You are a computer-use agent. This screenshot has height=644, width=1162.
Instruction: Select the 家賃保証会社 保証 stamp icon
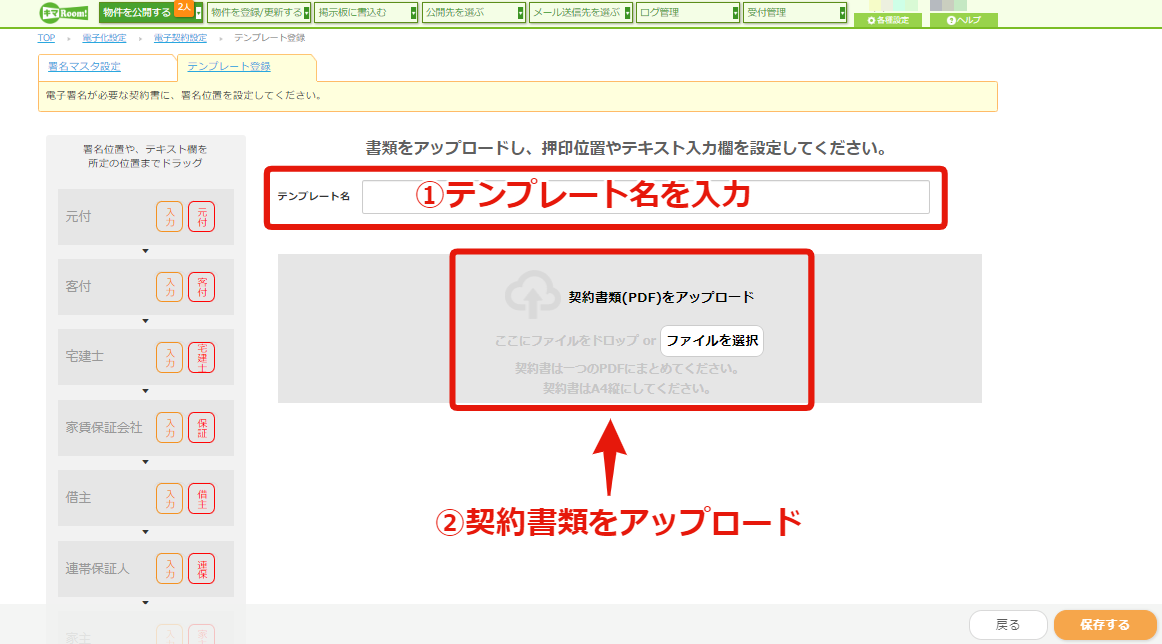coord(202,428)
